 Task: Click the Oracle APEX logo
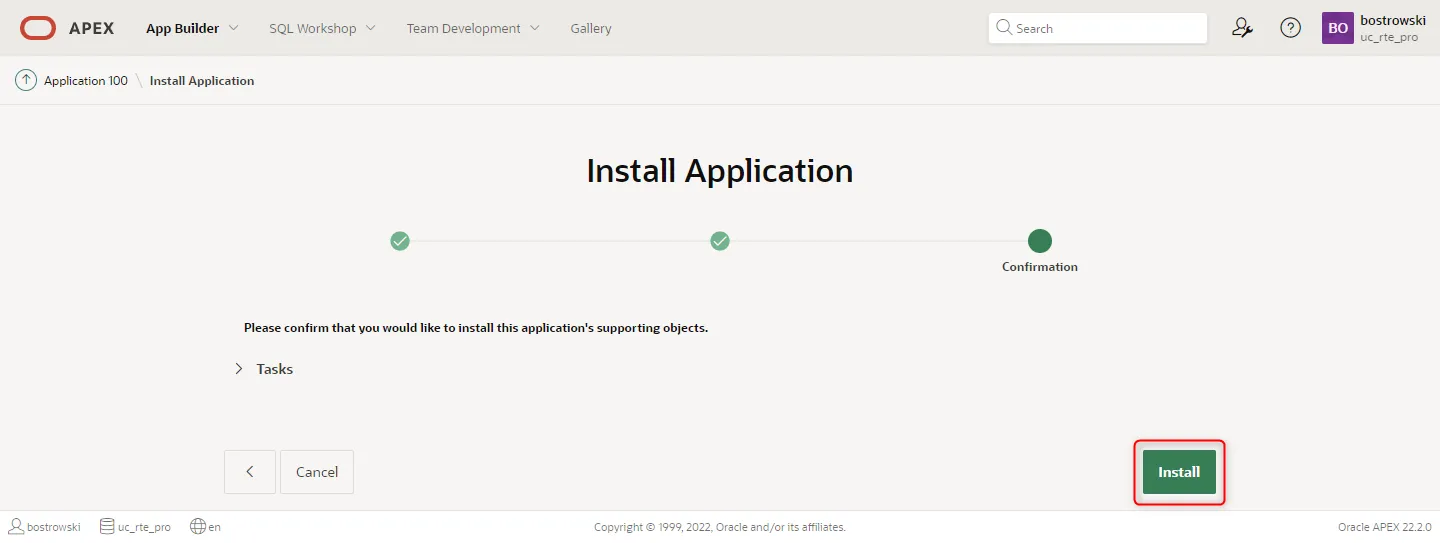[x=67, y=28]
